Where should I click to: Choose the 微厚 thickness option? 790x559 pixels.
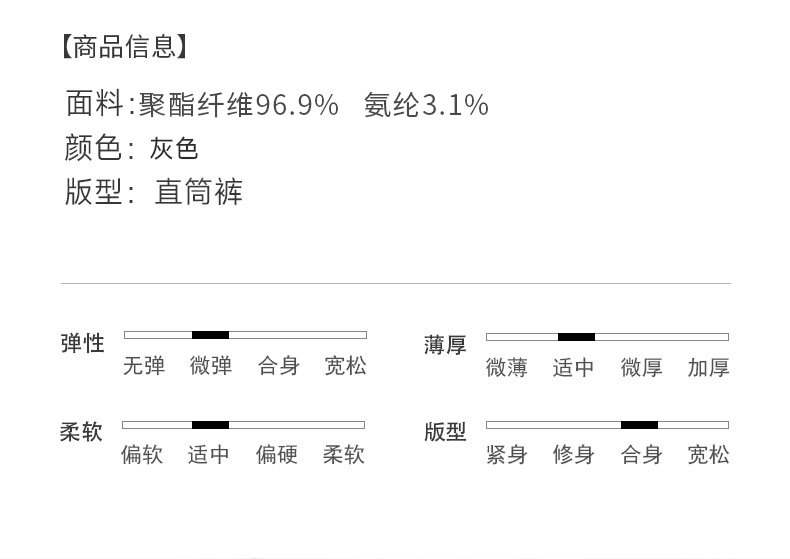(x=641, y=368)
